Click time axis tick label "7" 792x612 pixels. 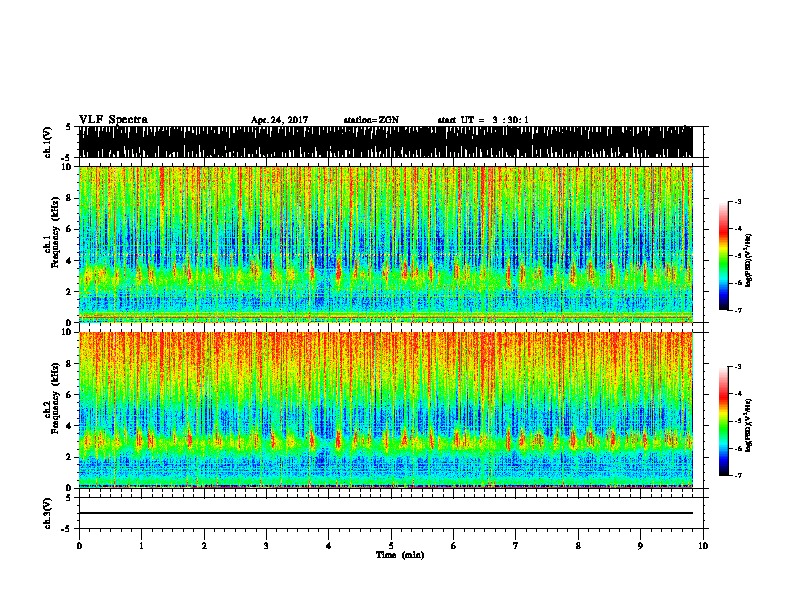516,546
